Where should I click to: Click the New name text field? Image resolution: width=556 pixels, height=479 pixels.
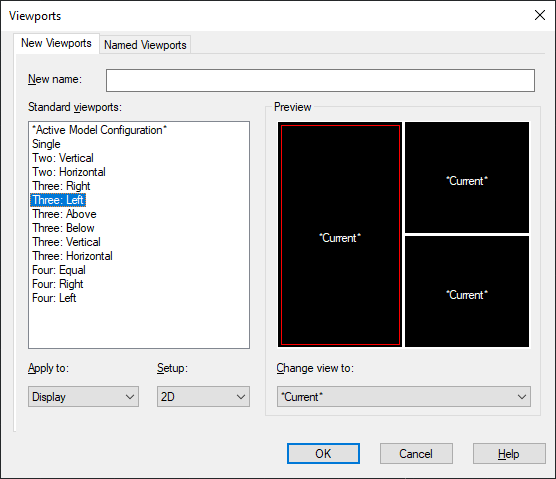tap(320, 80)
